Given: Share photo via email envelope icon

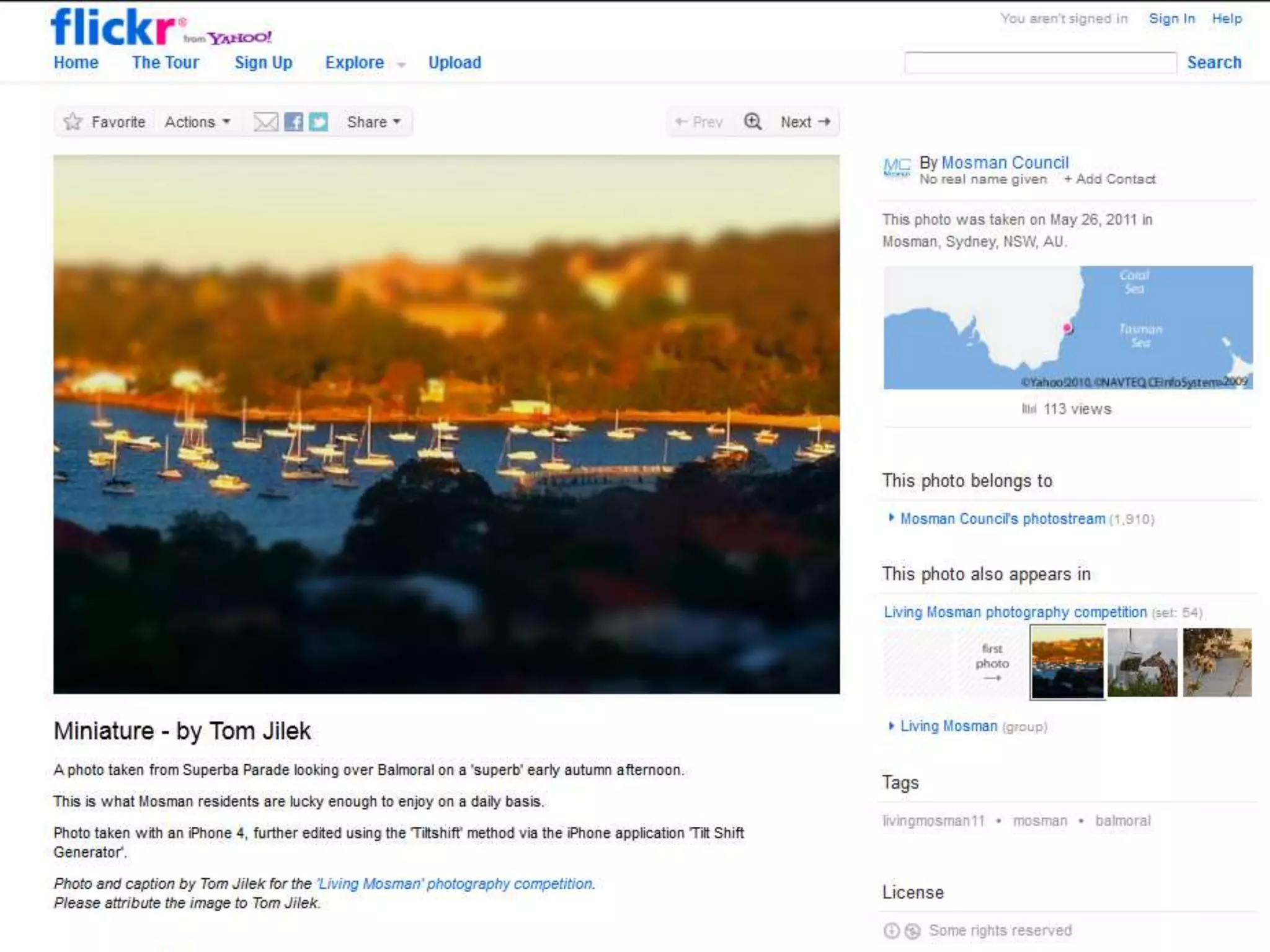Looking at the screenshot, I should coord(265,122).
